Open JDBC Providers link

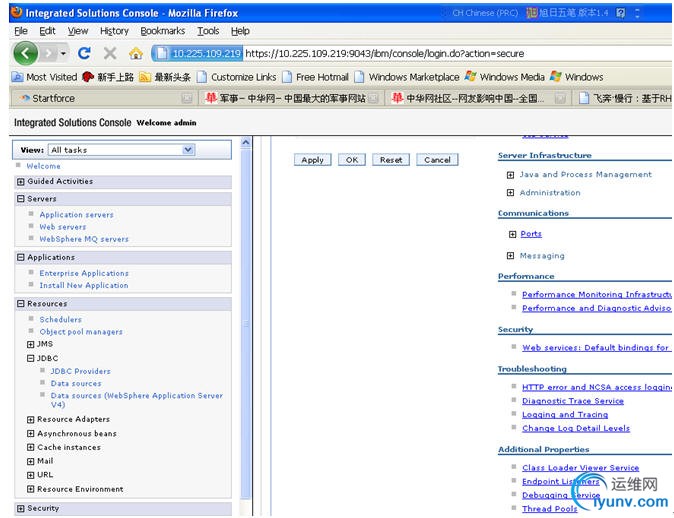[80, 371]
